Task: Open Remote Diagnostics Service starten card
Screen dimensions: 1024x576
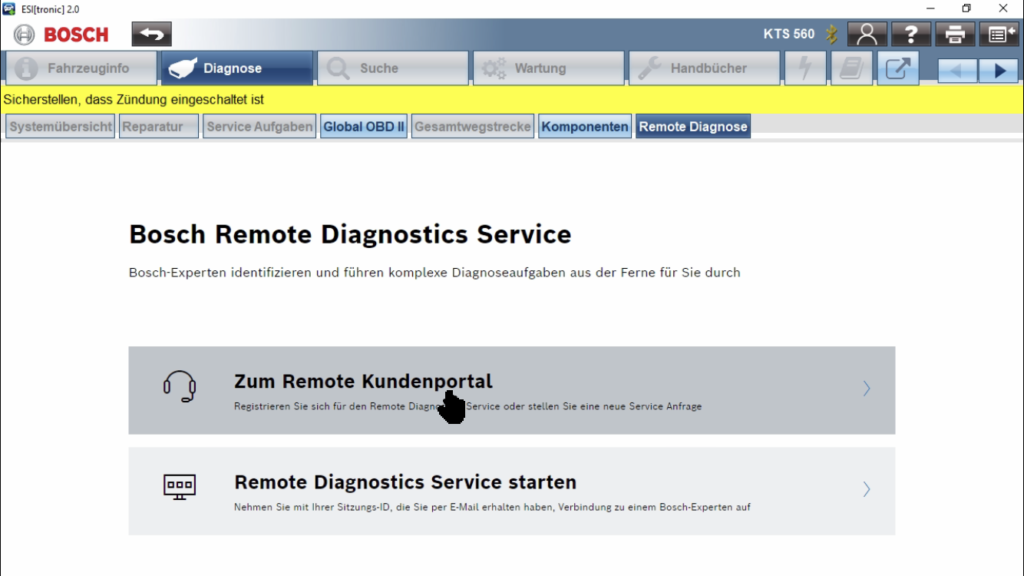Action: pos(511,491)
